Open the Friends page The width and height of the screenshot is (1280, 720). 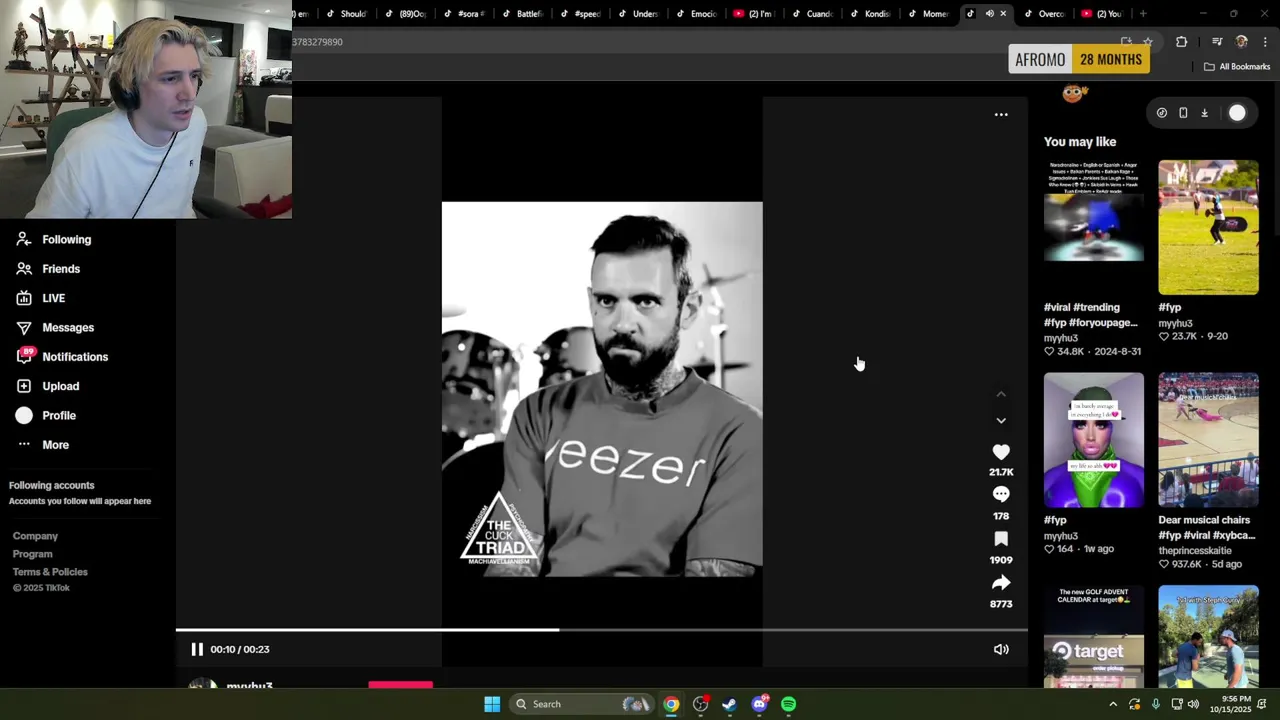pyautogui.click(x=61, y=269)
